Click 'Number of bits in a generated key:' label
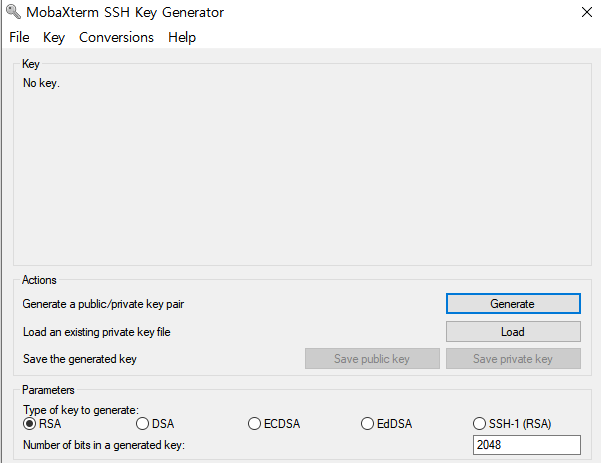 [104, 445]
